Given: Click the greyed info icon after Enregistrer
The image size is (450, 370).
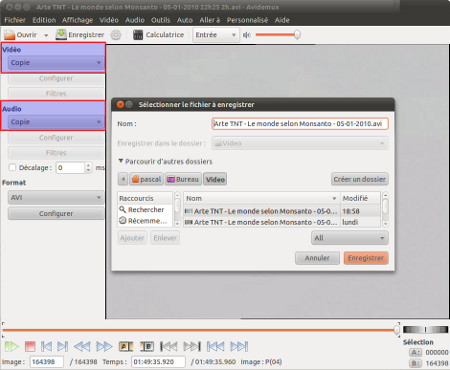Looking at the screenshot, I should pos(116,35).
